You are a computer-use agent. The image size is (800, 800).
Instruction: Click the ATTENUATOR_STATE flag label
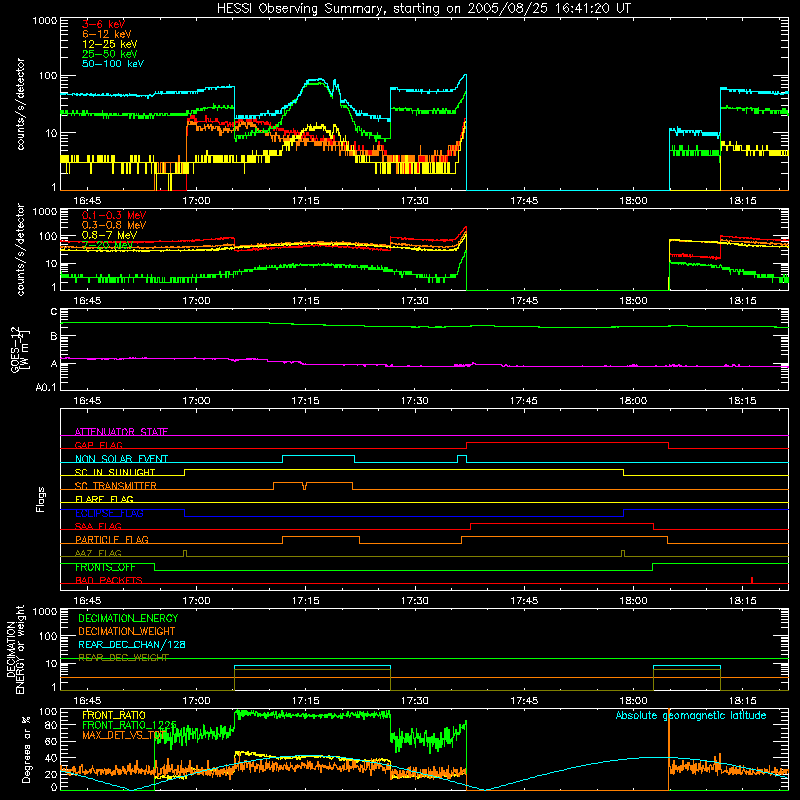[x=121, y=432]
